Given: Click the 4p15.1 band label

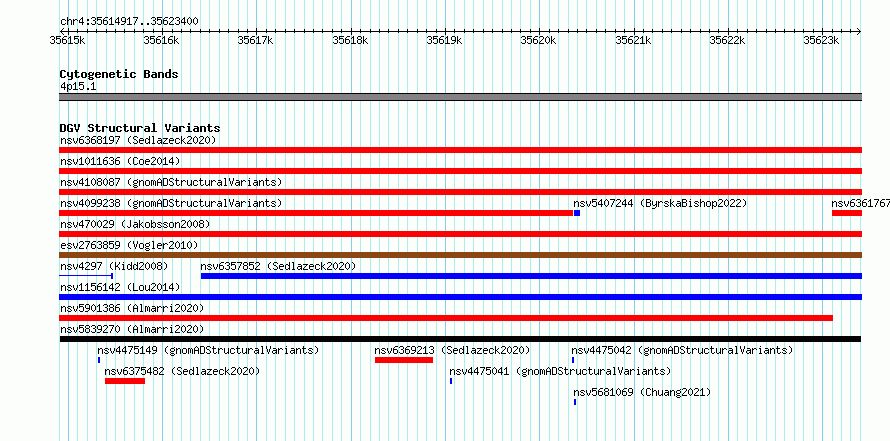Looking at the screenshot, I should tap(78, 86).
